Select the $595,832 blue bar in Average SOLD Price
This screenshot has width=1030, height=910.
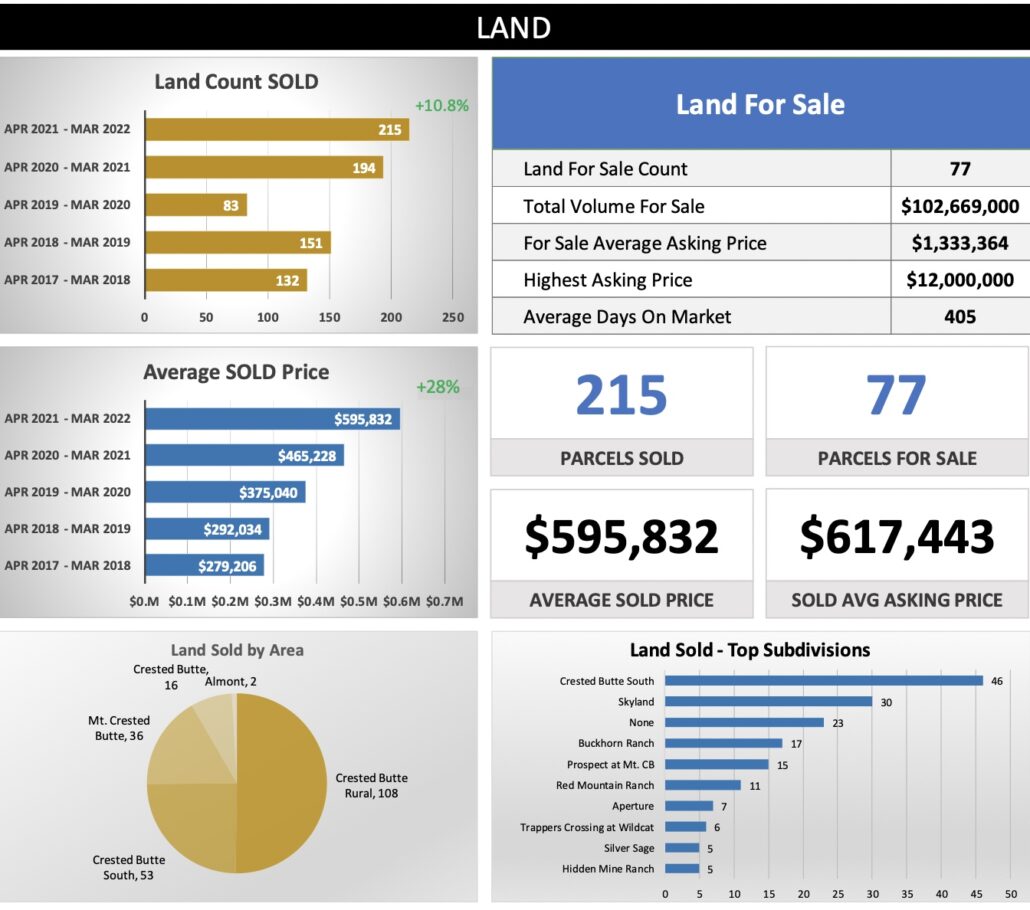point(272,419)
